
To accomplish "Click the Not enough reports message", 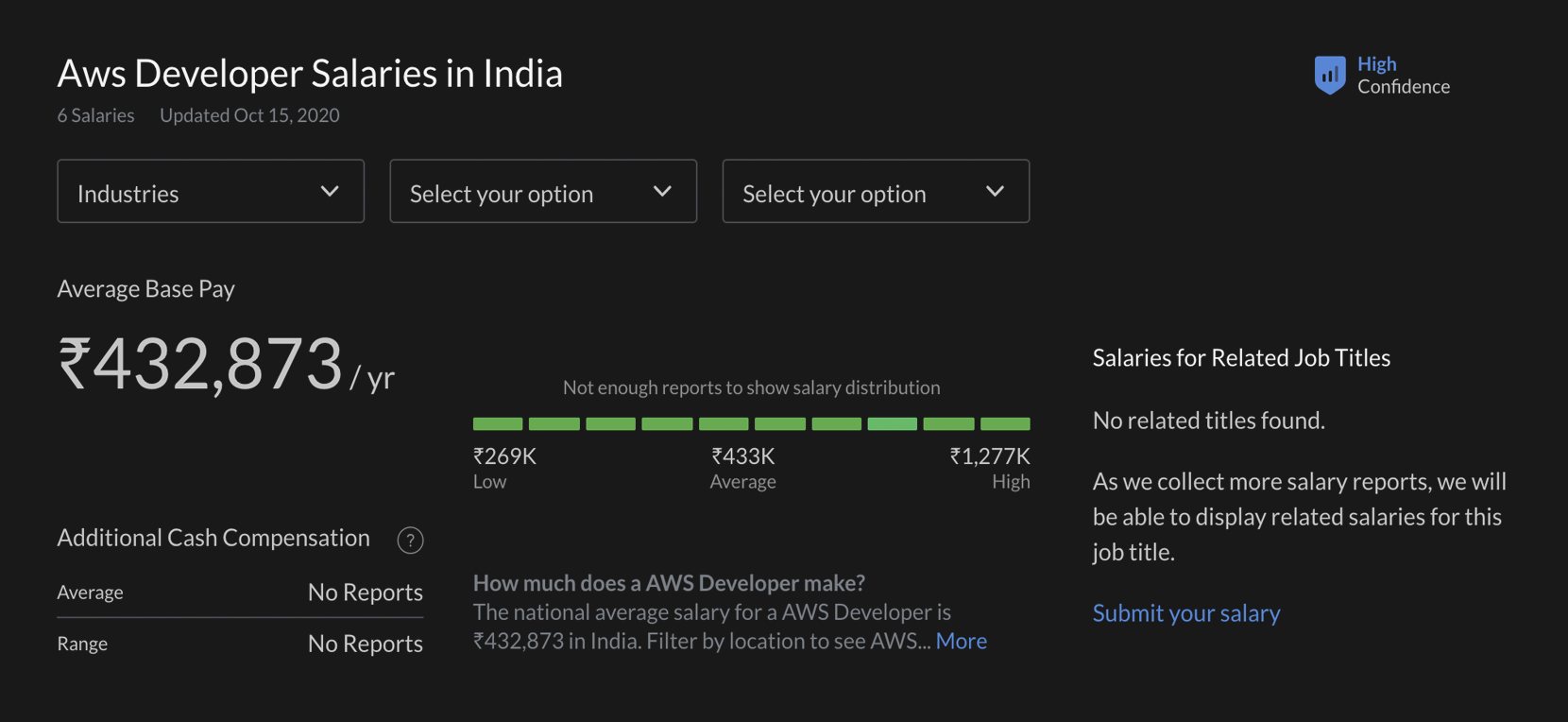I will tap(752, 387).
